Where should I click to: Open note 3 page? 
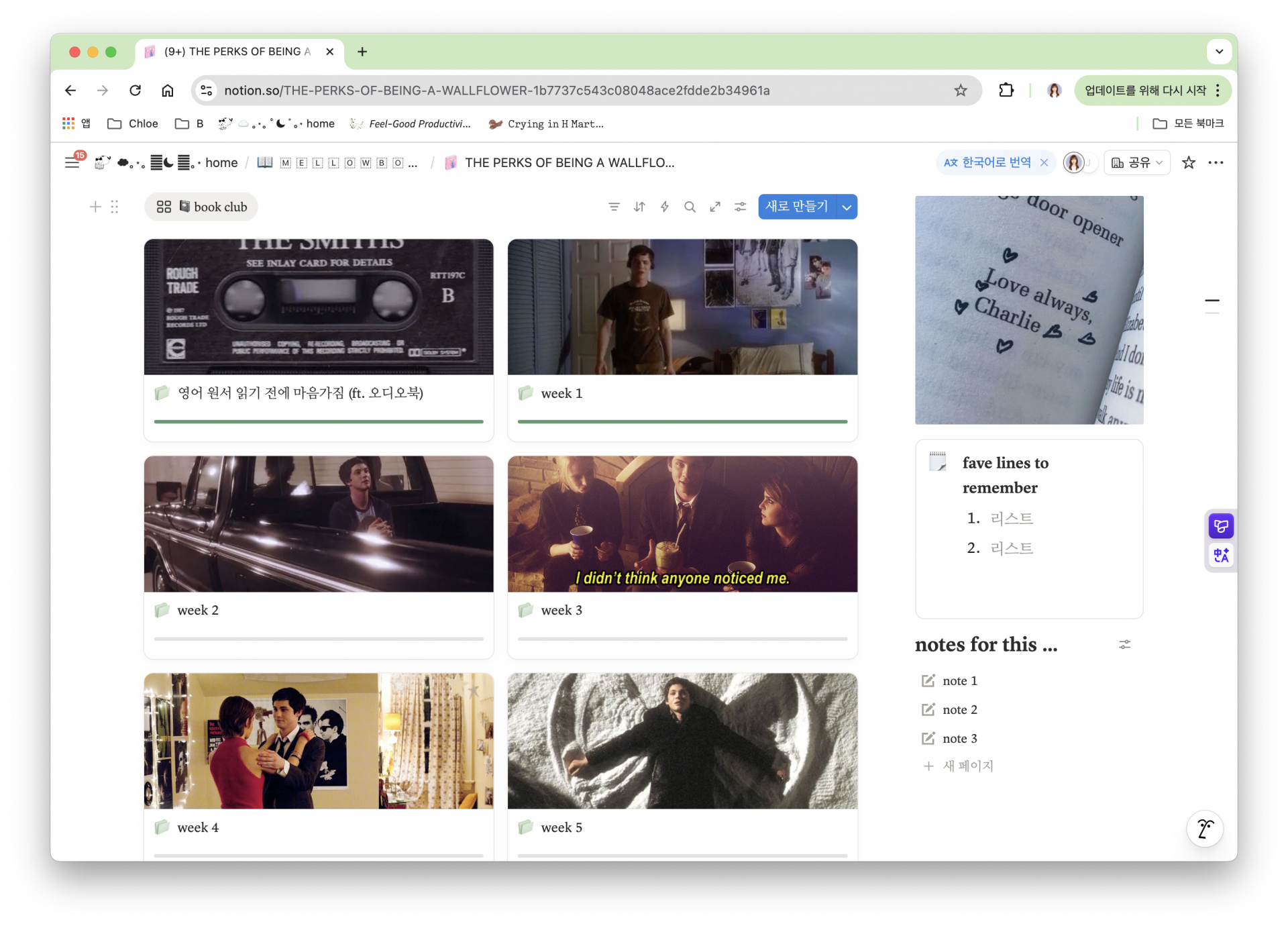tap(959, 738)
